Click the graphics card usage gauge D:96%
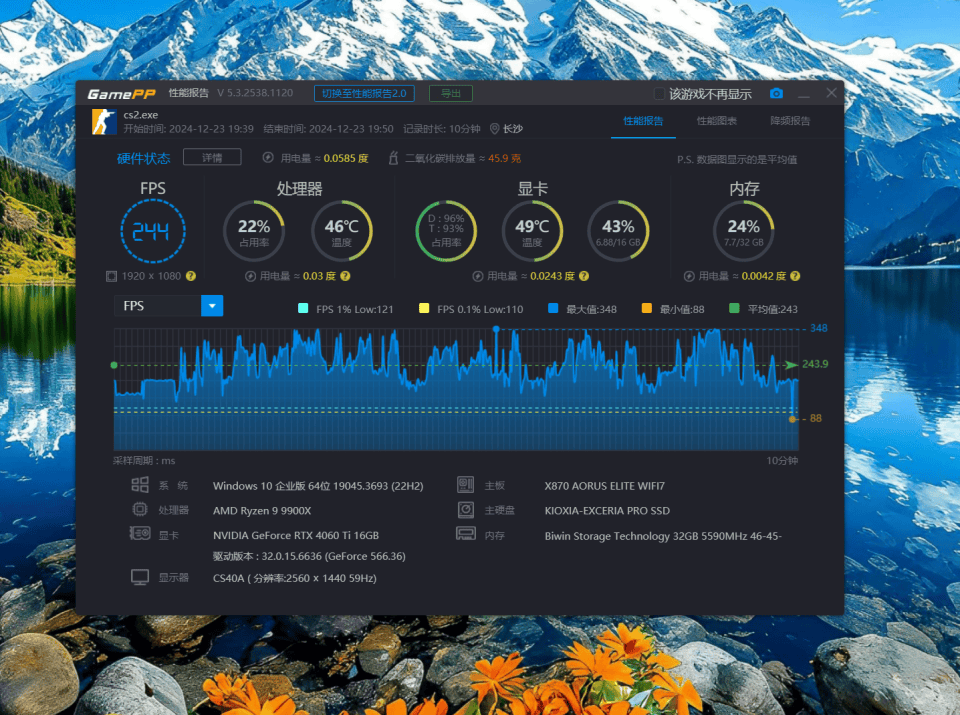This screenshot has width=960, height=715. point(446,231)
